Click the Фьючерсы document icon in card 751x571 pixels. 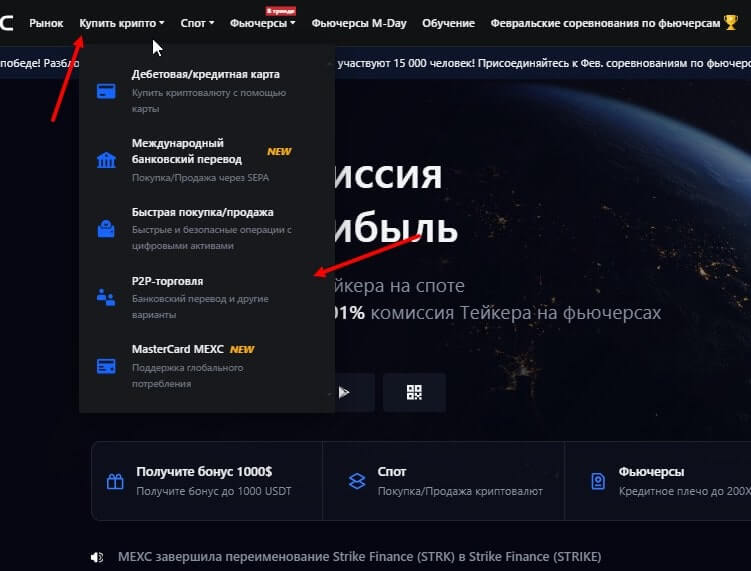[598, 481]
